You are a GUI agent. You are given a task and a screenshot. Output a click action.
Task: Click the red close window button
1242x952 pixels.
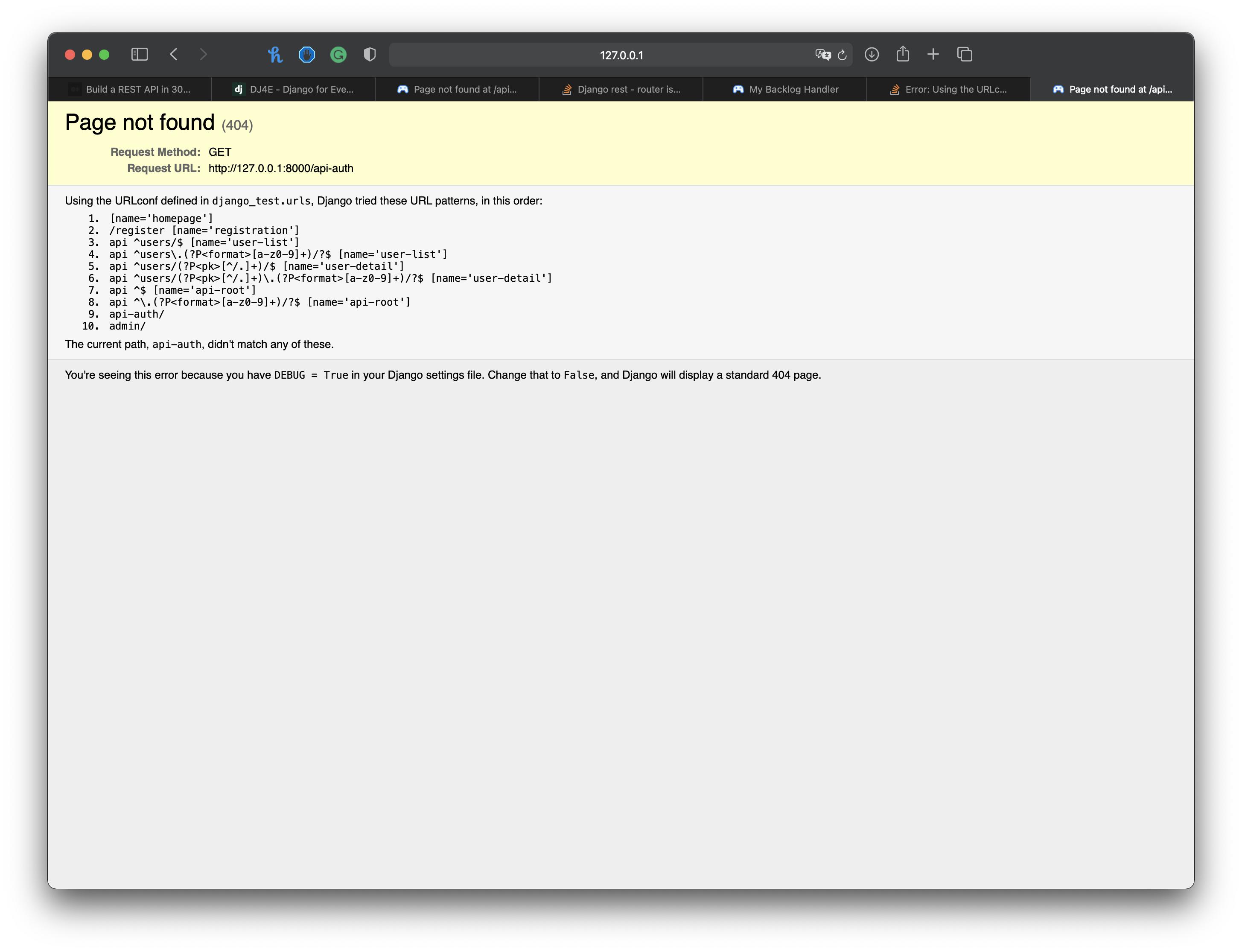(x=70, y=54)
